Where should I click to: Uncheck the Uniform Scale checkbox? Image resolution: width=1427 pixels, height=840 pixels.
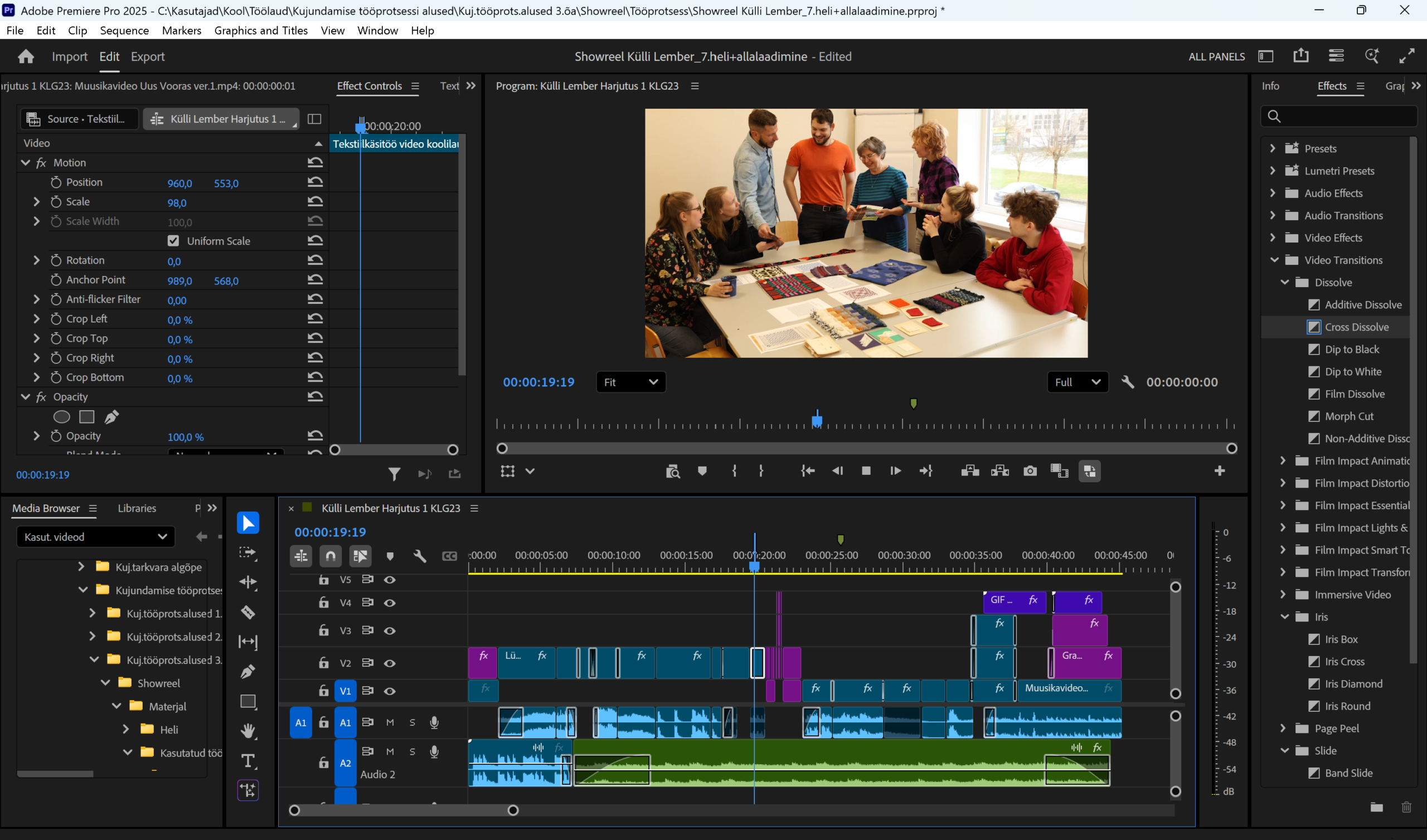173,241
